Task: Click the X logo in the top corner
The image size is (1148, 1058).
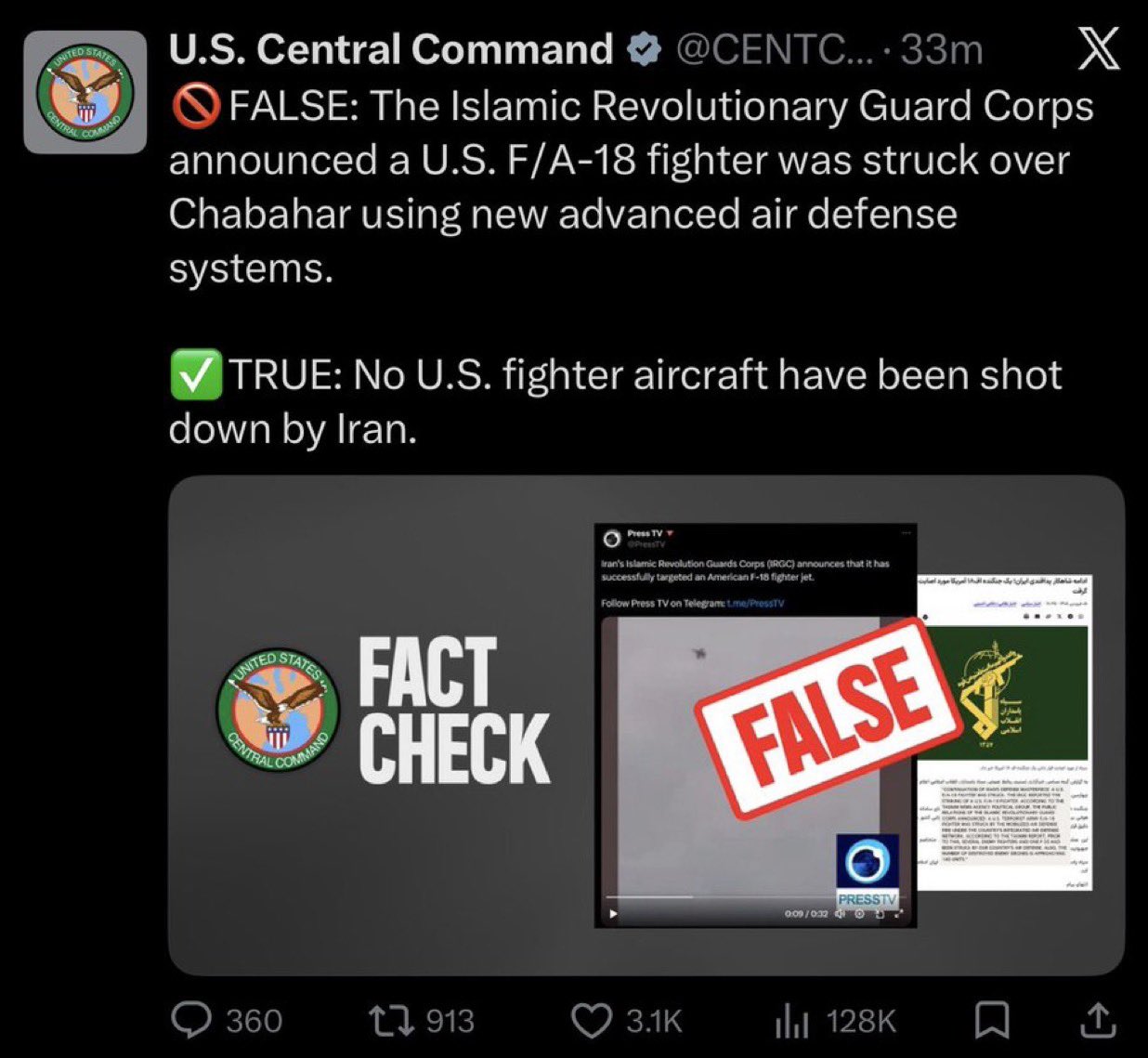Action: [x=1098, y=49]
